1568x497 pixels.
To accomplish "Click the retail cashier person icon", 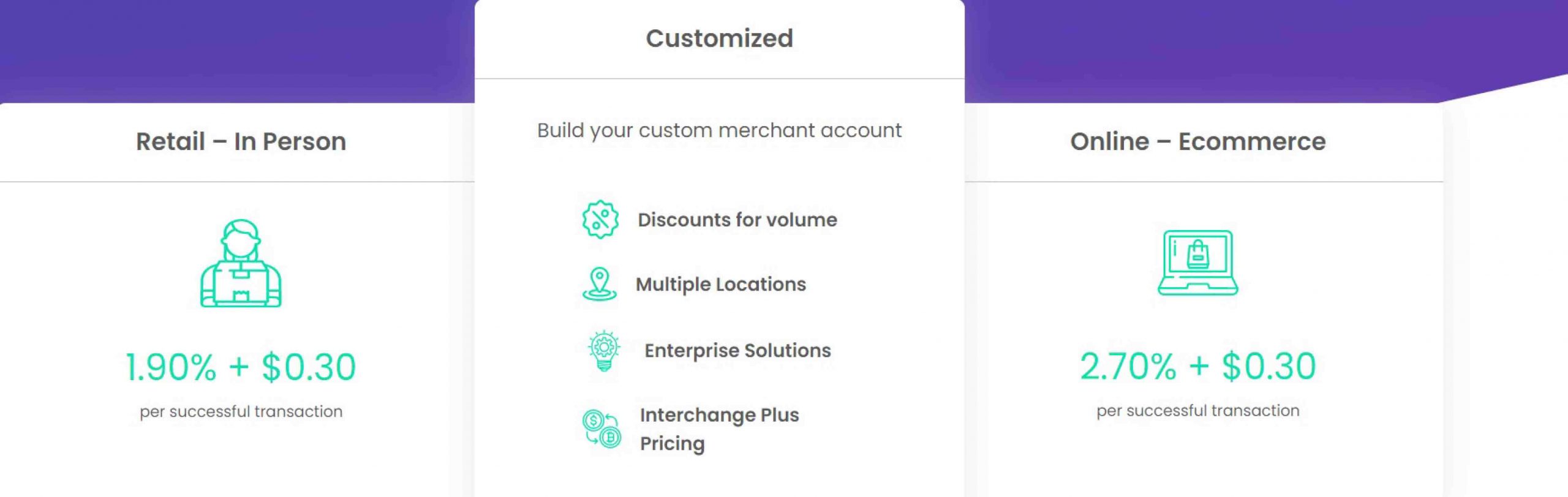I will 241,263.
